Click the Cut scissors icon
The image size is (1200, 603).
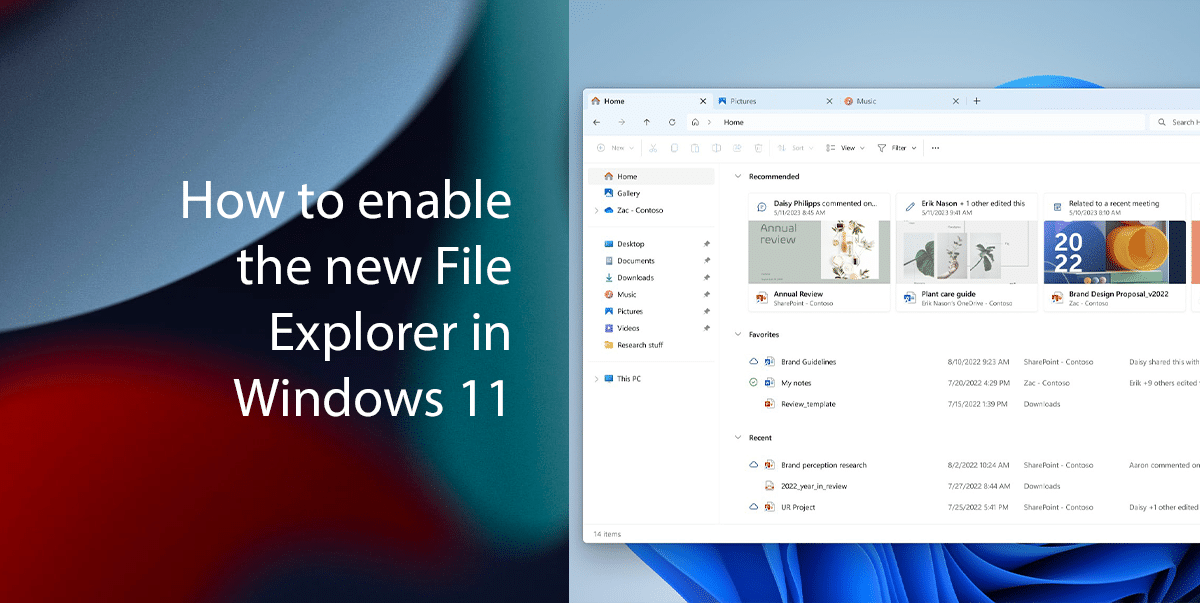tap(653, 148)
